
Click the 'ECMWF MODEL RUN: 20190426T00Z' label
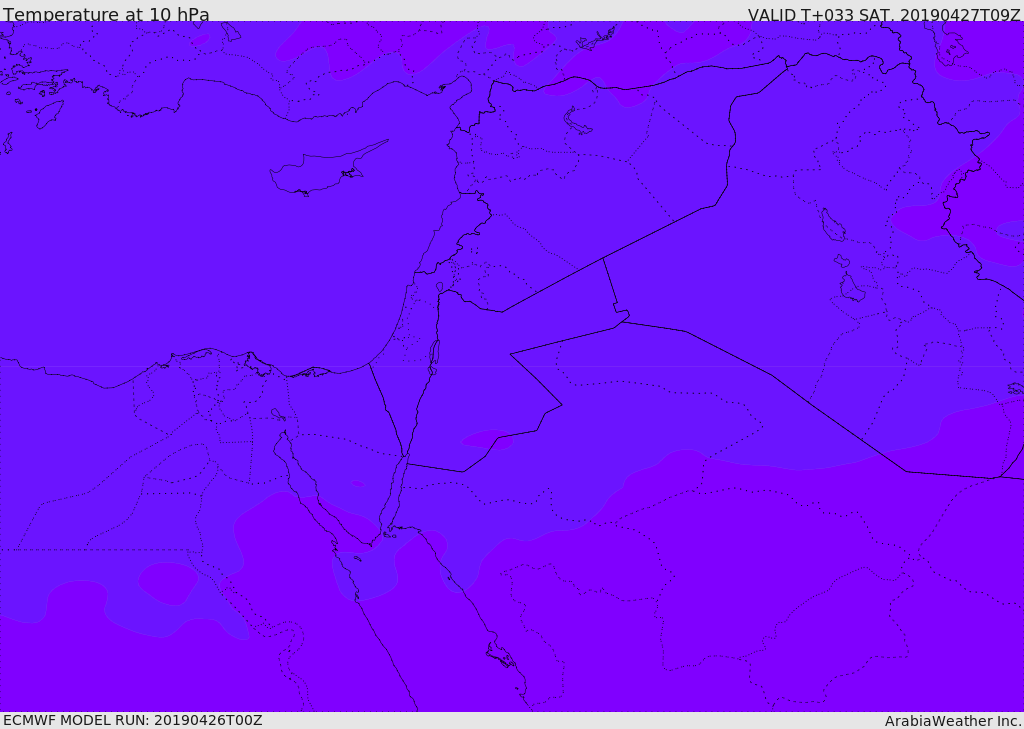pyautogui.click(x=133, y=720)
